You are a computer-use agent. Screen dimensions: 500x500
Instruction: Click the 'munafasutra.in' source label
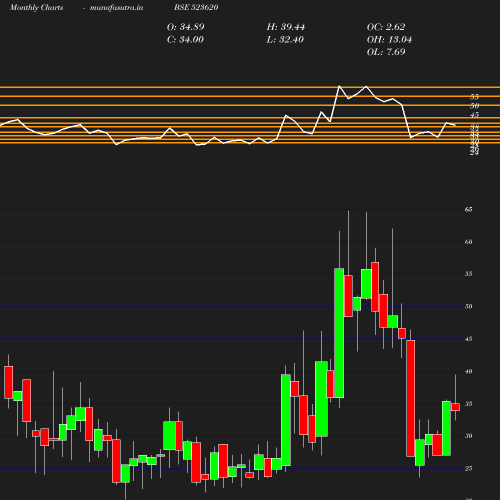pos(116,8)
